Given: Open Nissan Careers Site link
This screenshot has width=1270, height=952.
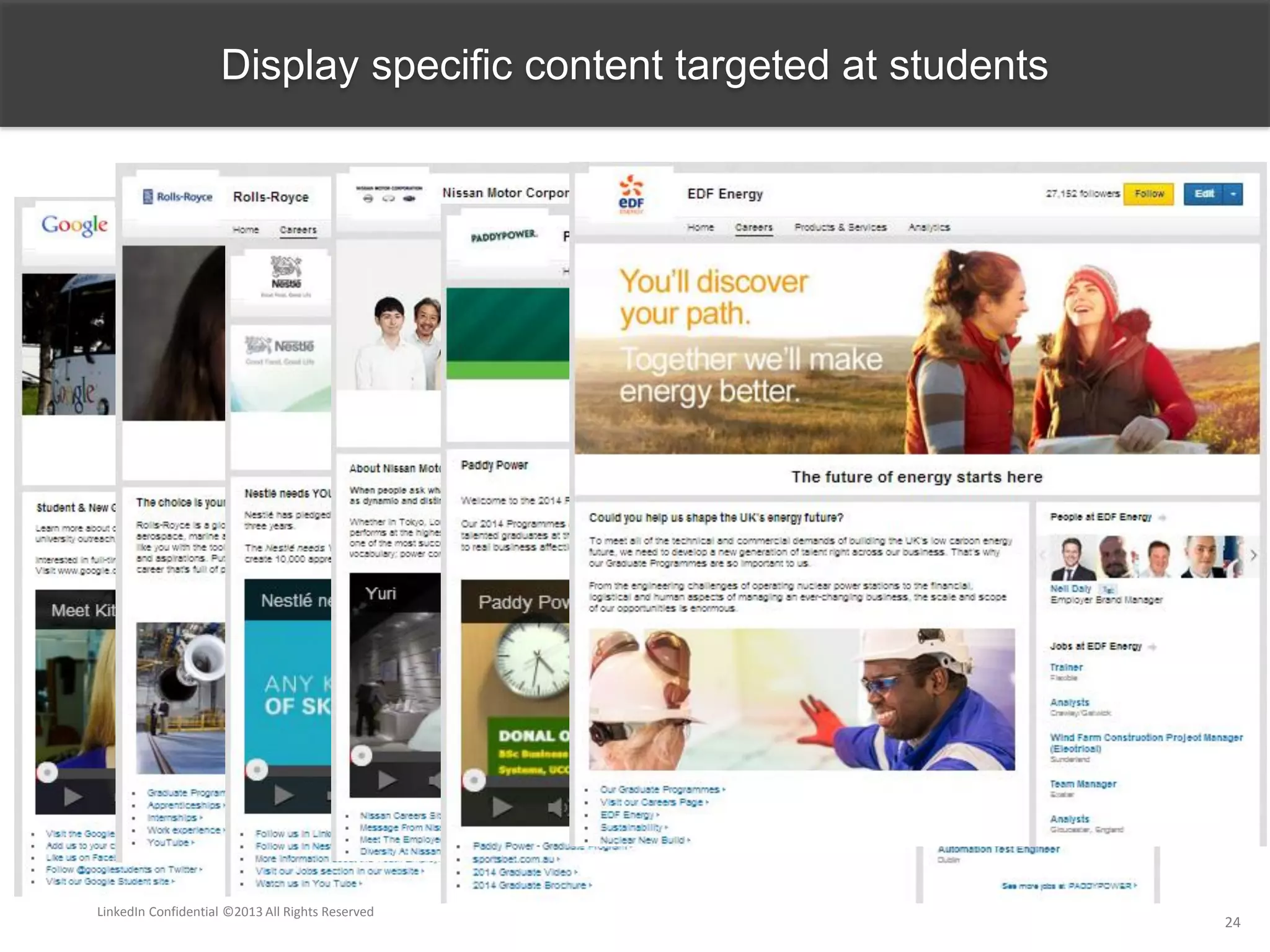Looking at the screenshot, I should [x=401, y=816].
